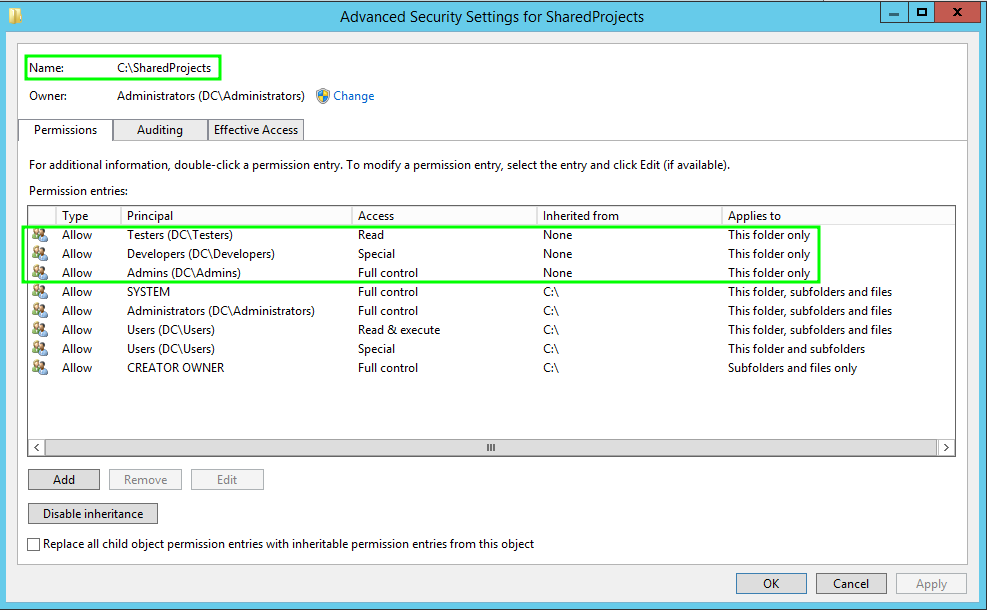Click the SYSTEM principal group icon
This screenshot has width=987, height=610.
pyautogui.click(x=40, y=292)
